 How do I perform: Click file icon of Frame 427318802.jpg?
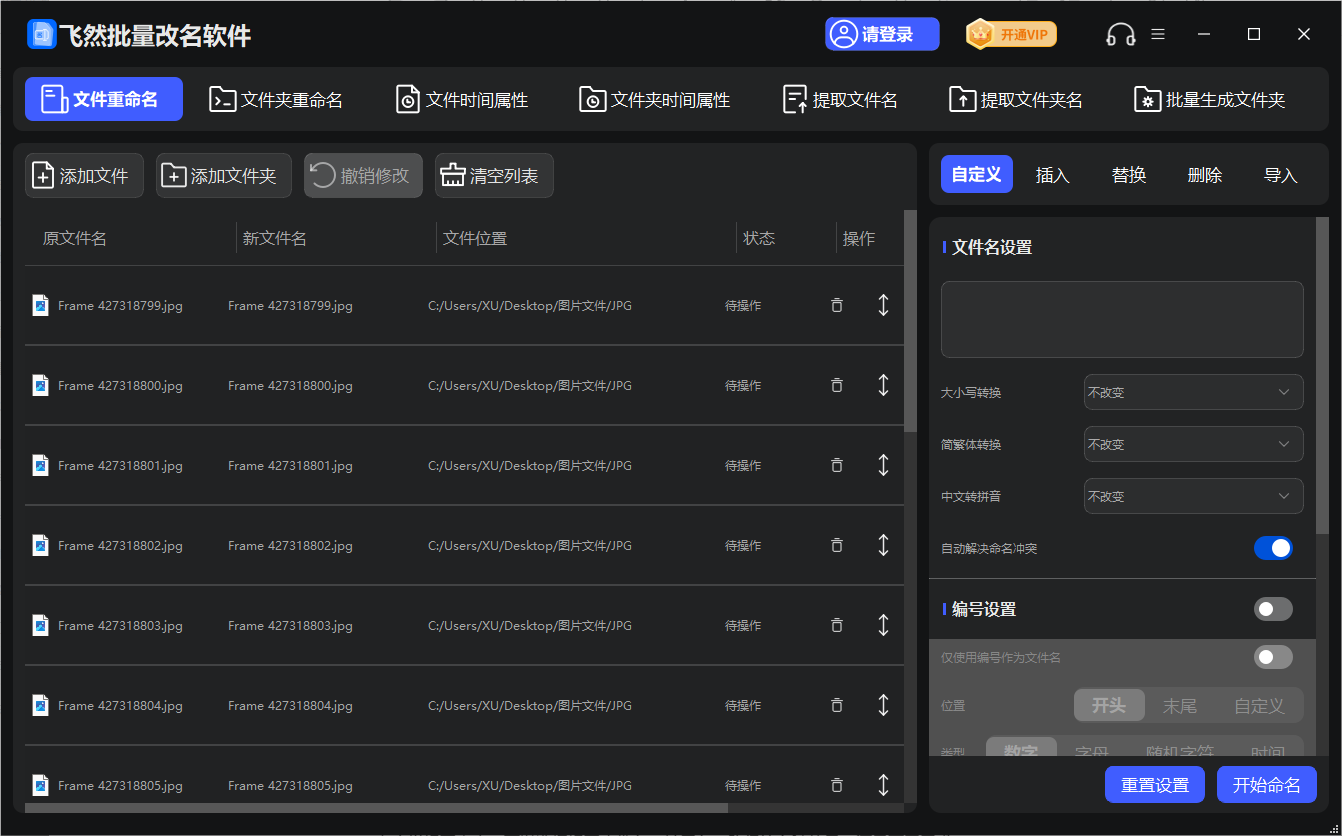(x=40, y=545)
